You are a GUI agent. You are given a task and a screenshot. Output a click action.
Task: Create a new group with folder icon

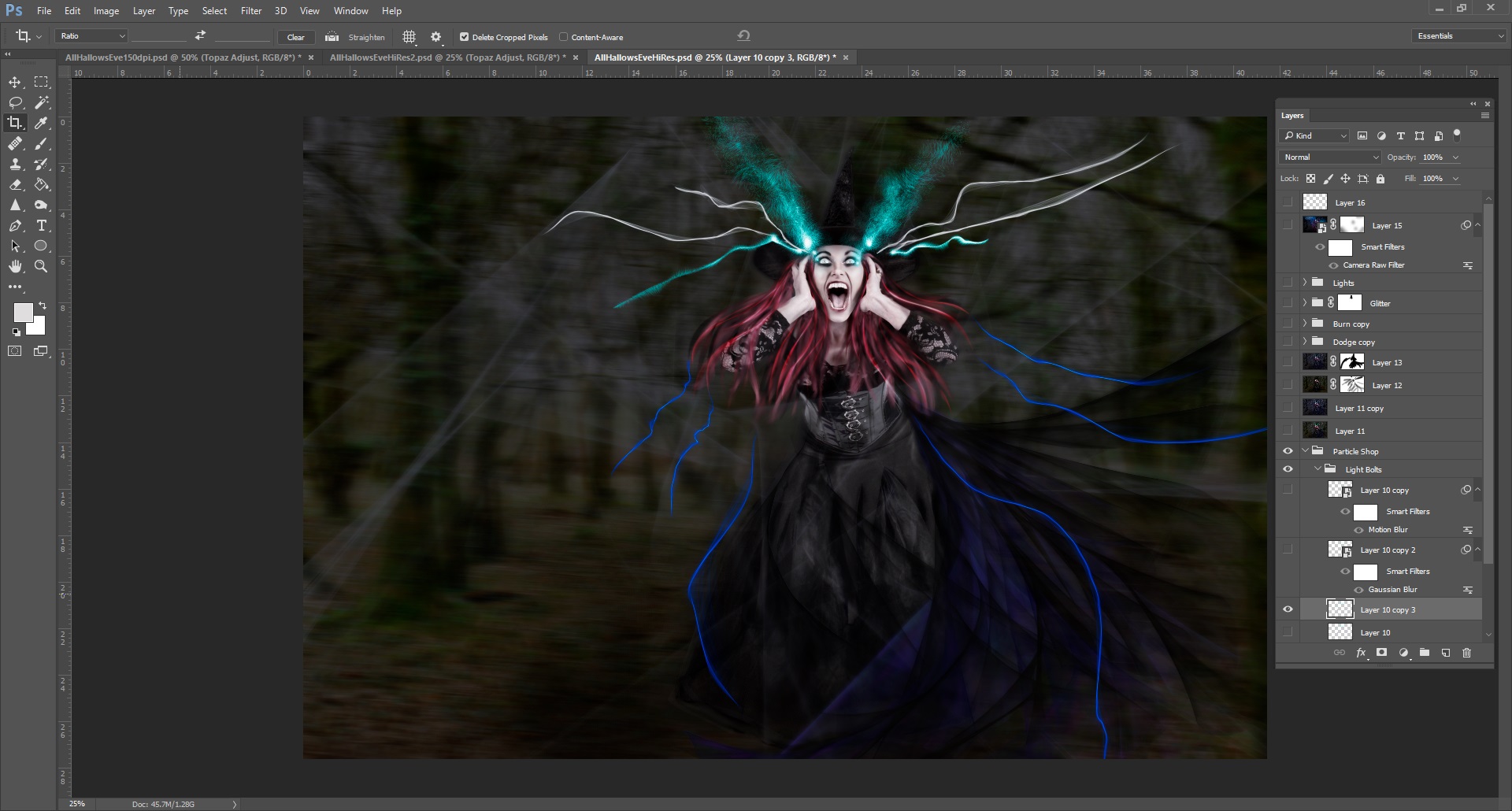tap(1424, 653)
